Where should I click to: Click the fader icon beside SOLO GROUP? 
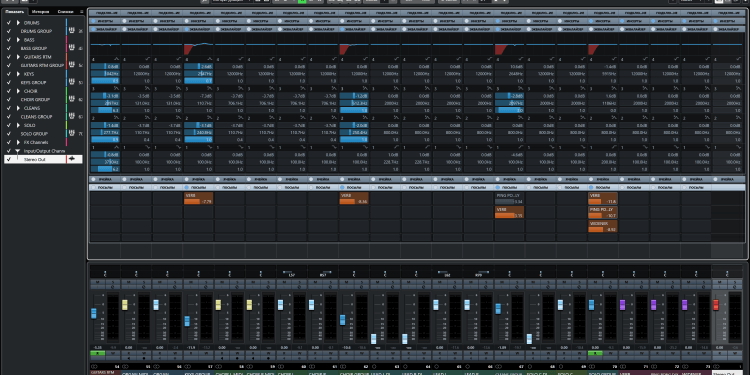72,133
